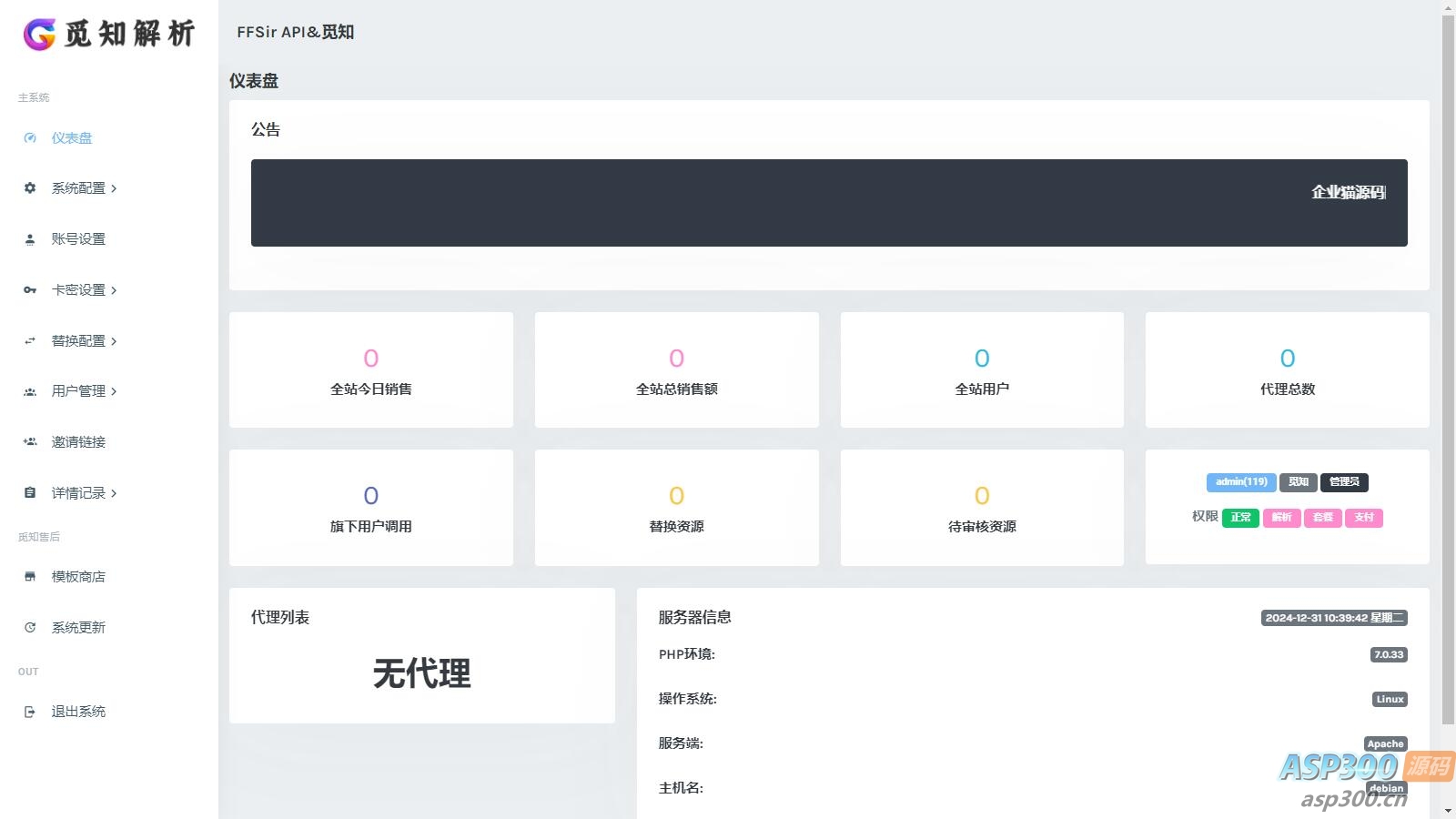Open the 邀请链接 menu item

[78, 442]
